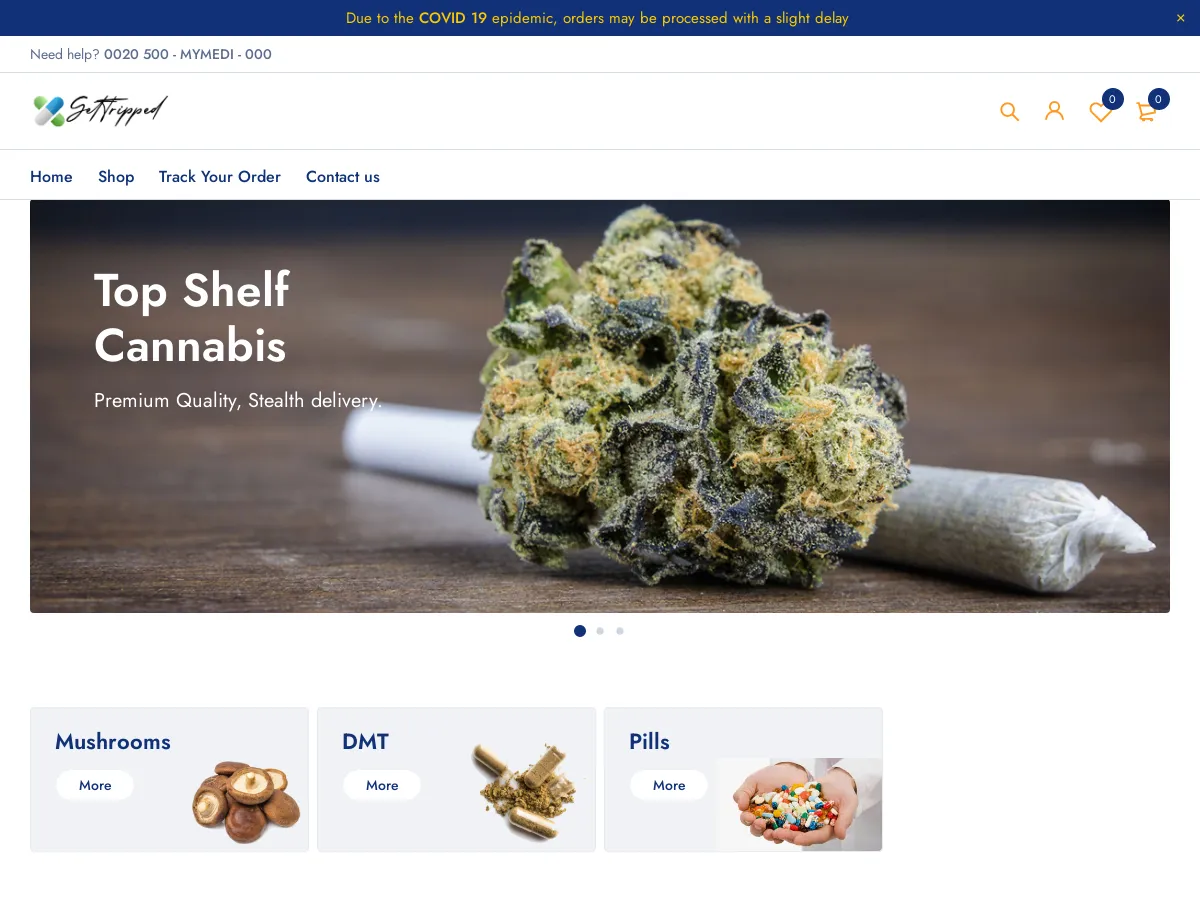
Task: Open the search magnifier icon
Action: [x=1009, y=111]
